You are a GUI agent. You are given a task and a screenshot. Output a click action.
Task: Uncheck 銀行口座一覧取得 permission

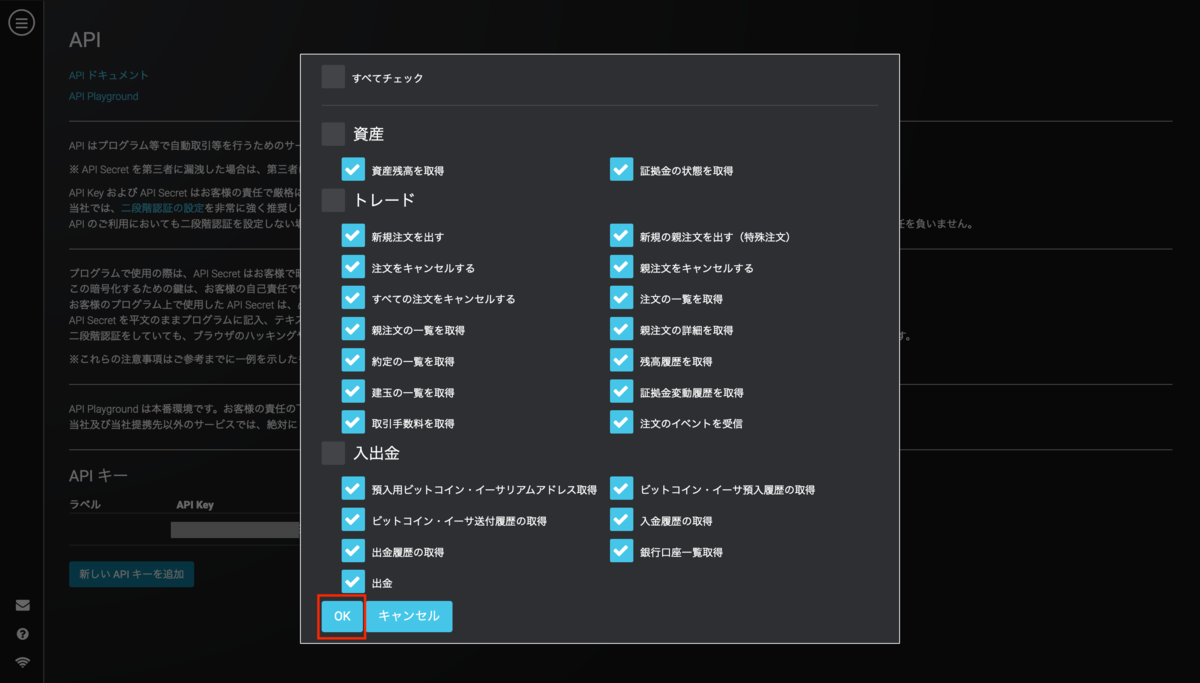coord(620,550)
